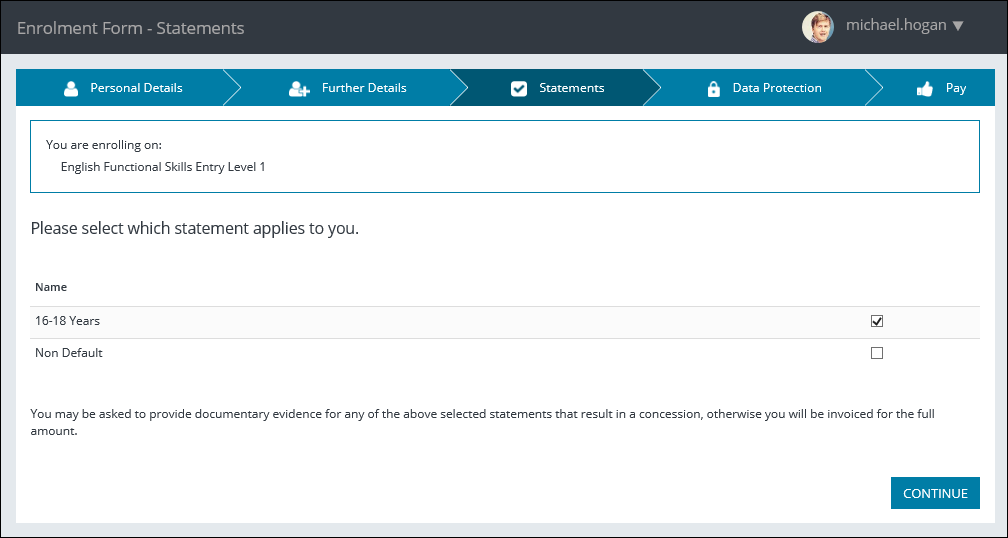Image resolution: width=1008 pixels, height=538 pixels.
Task: Open the michael.hogan user dropdown arrow
Action: [958, 26]
